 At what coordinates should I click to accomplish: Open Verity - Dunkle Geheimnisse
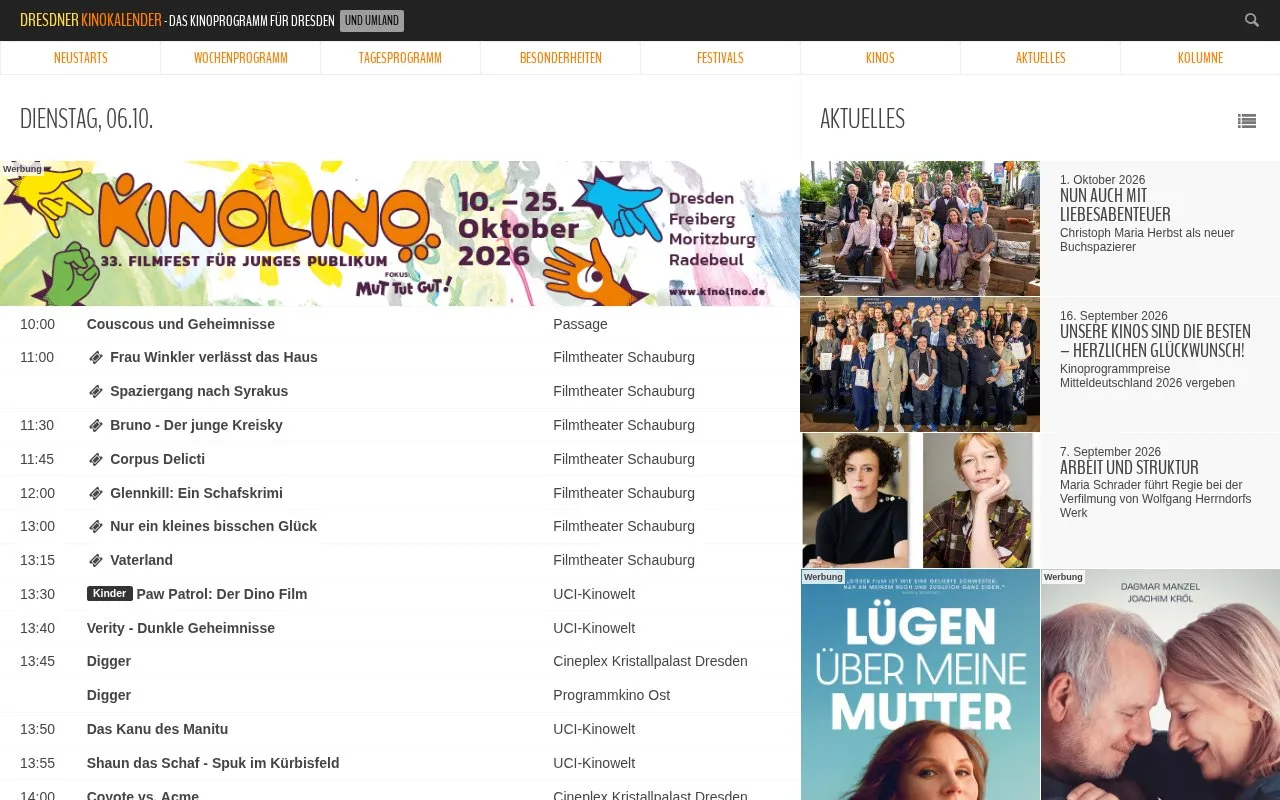[x=181, y=628]
